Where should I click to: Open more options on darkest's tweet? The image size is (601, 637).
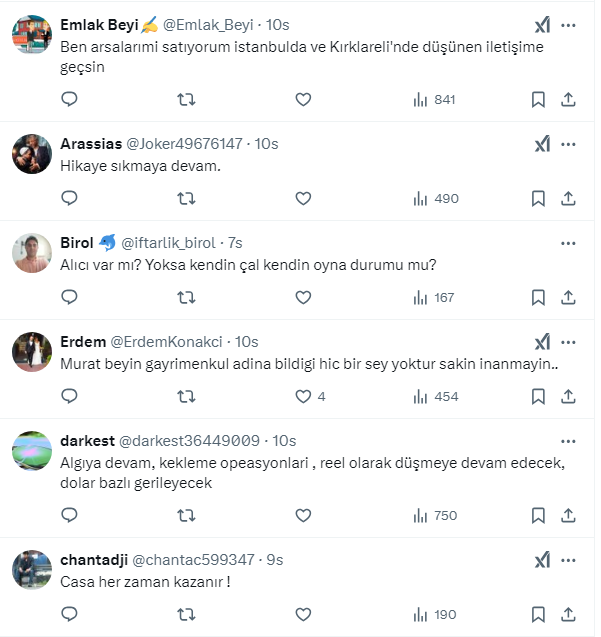568,441
